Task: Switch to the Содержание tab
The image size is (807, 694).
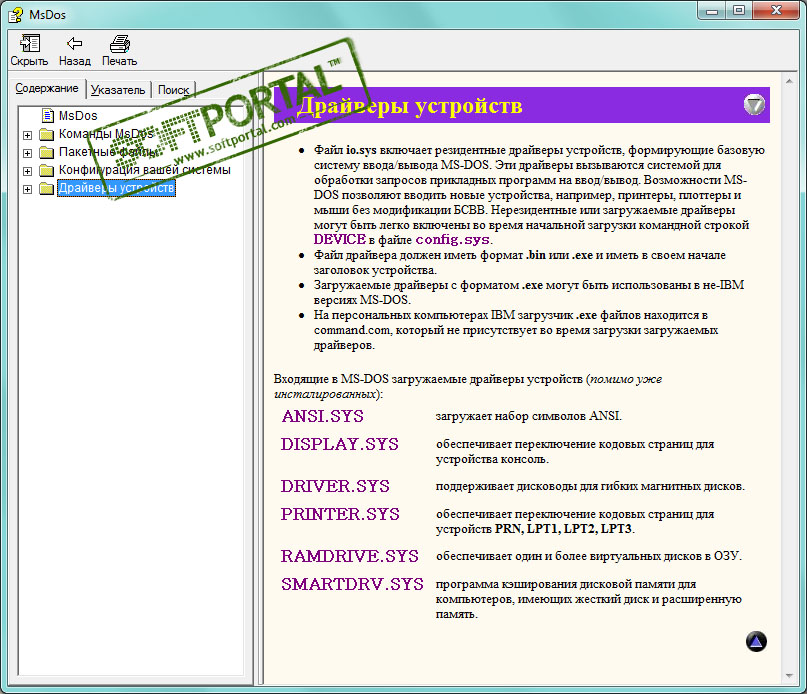Action: 47,88
